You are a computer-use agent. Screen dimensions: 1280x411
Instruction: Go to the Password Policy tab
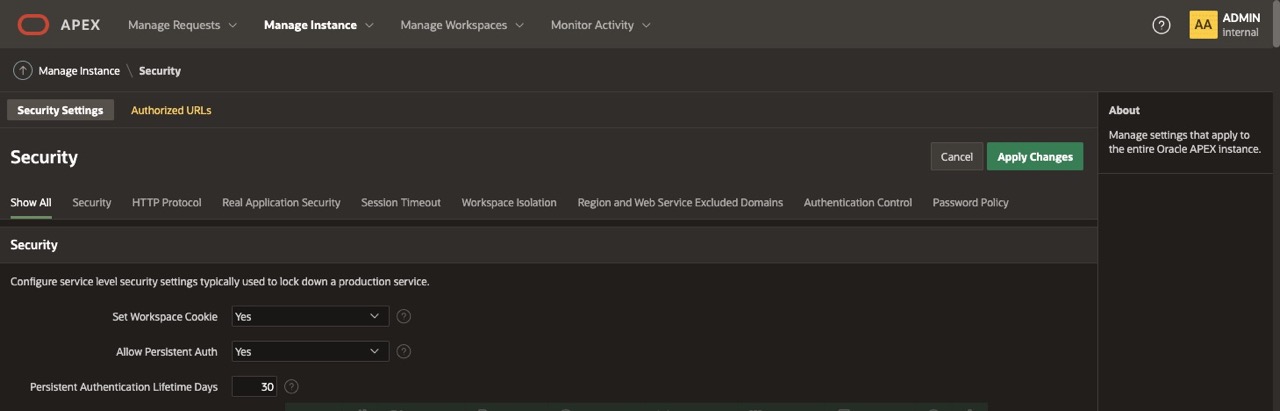pos(970,203)
